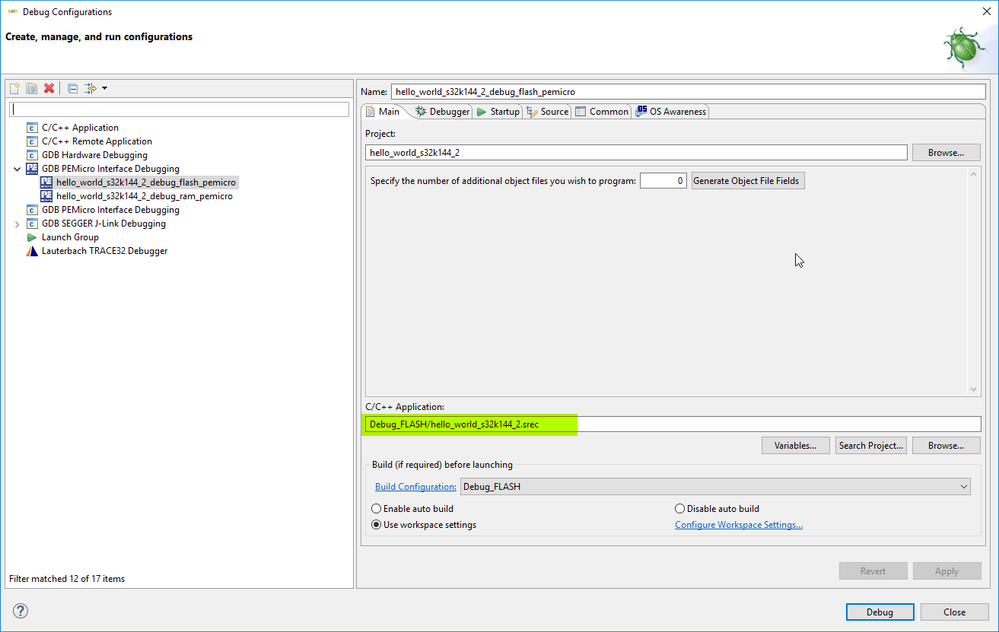The image size is (999, 632).
Task: Duplicate the selected launch configuration
Action: (x=30, y=88)
